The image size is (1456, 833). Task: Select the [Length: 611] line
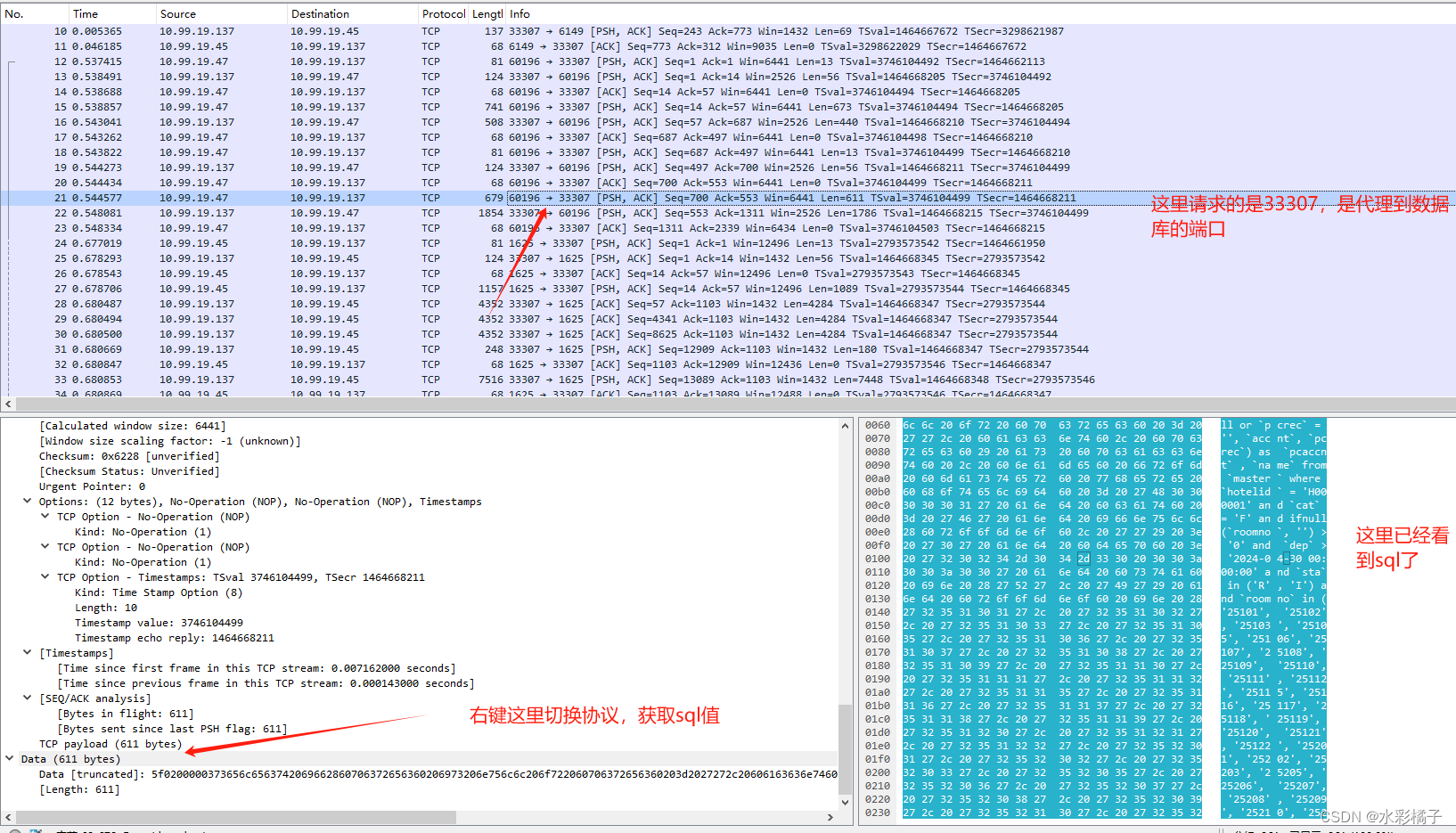79,789
